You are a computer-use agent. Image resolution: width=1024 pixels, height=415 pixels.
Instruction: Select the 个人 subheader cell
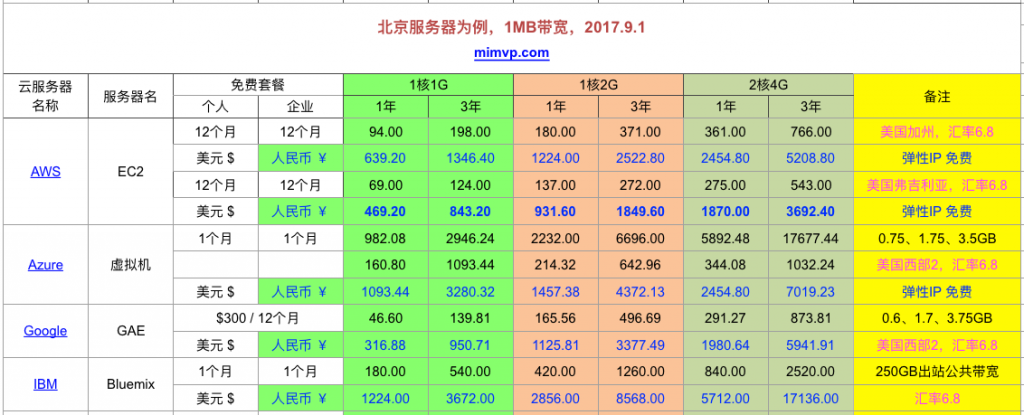[x=216, y=107]
